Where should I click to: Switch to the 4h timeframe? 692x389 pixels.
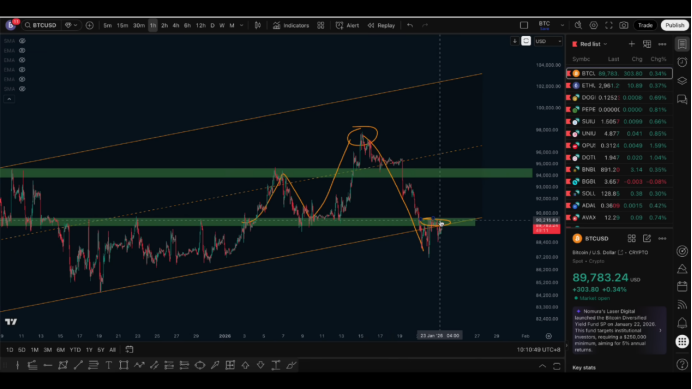point(176,26)
